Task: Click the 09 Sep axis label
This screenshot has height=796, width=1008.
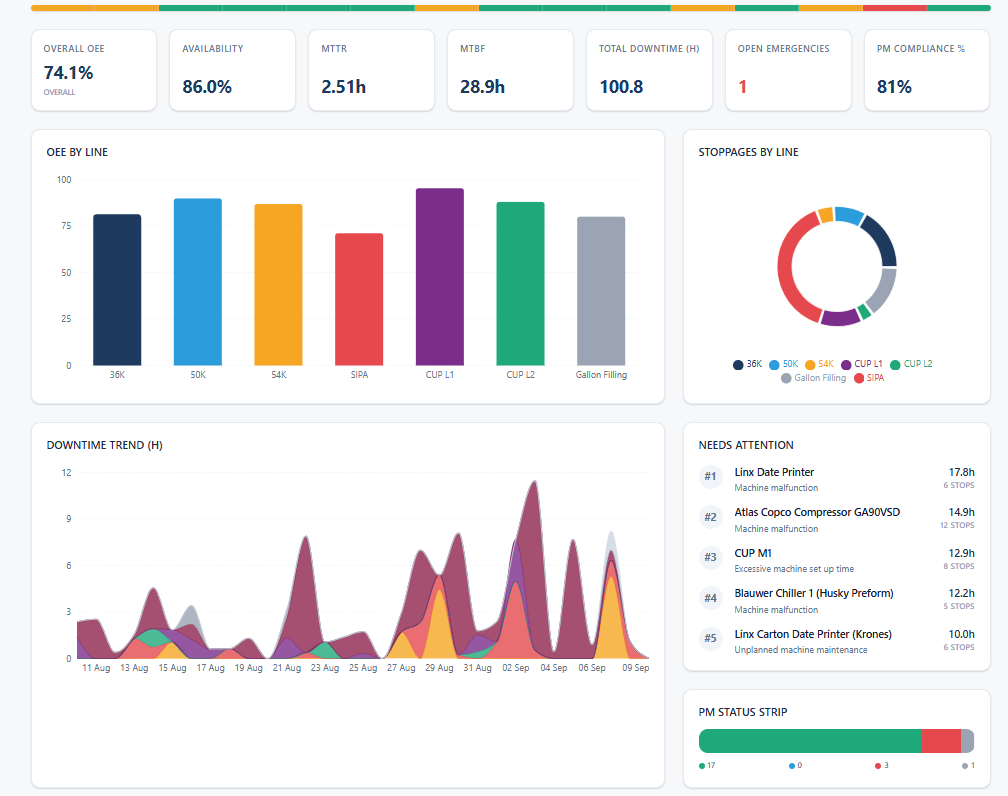Action: [x=635, y=668]
